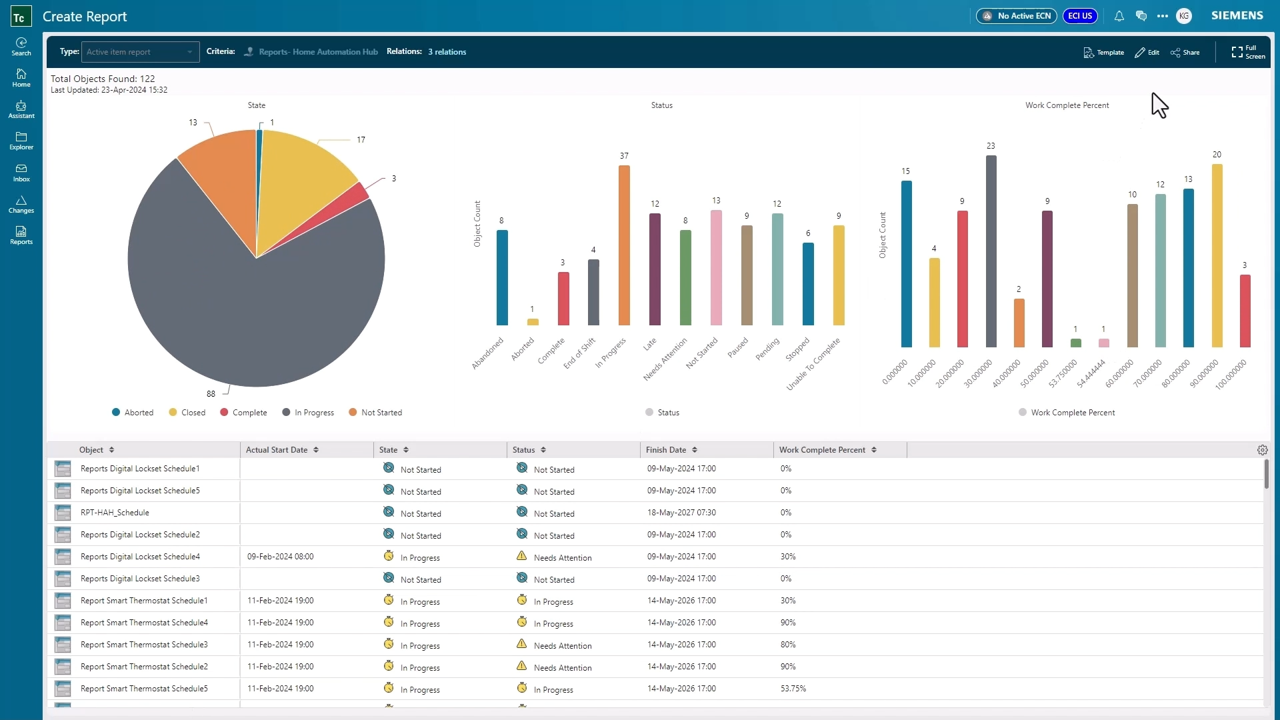1280x720 pixels.
Task: Click In Progress state icon for Thermostat Schedule1
Action: pyautogui.click(x=388, y=600)
